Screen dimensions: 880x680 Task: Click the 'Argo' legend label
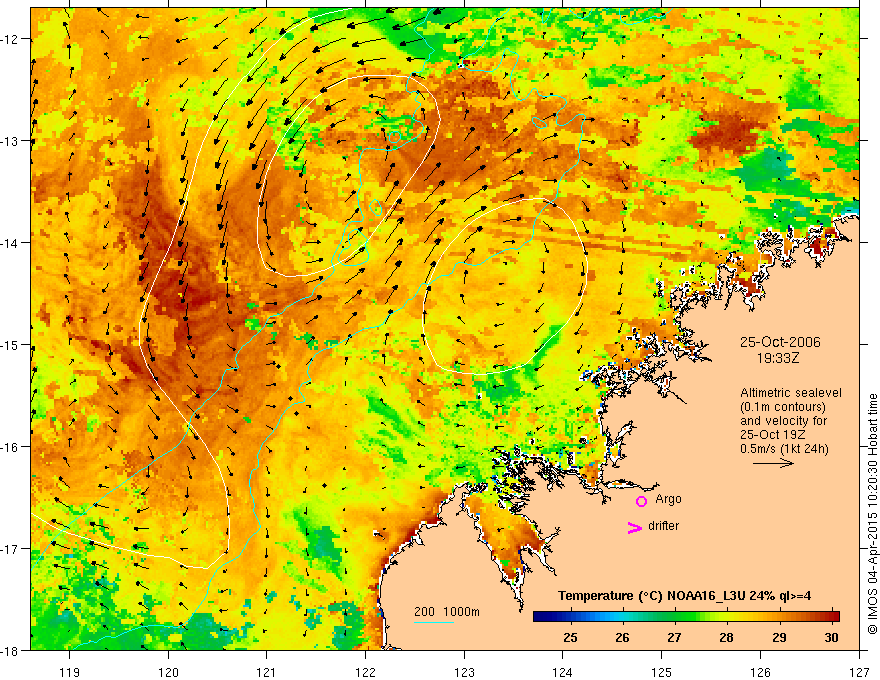(668, 499)
